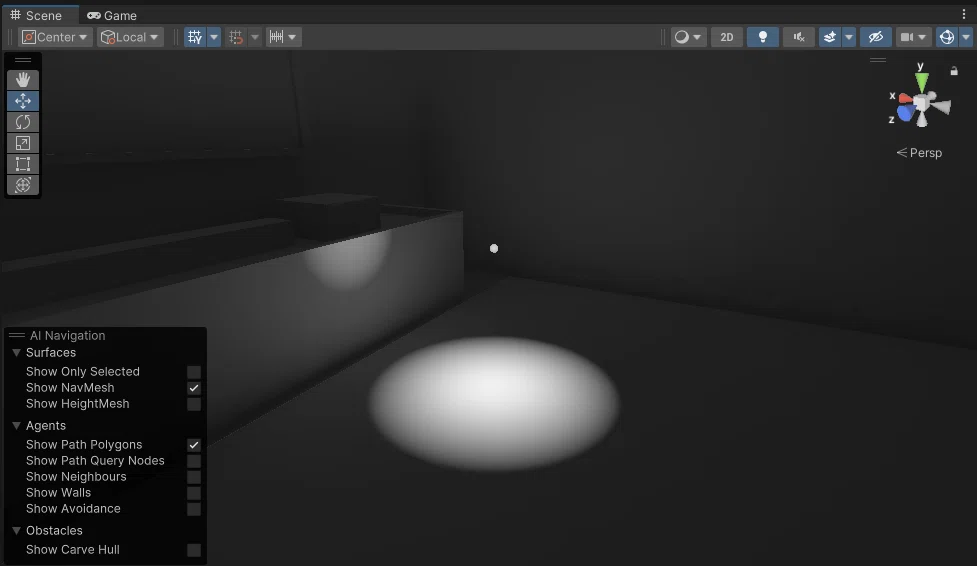This screenshot has width=977, height=566.
Task: Click the orientation gizmo overlay handle
Action: pyautogui.click(x=878, y=60)
